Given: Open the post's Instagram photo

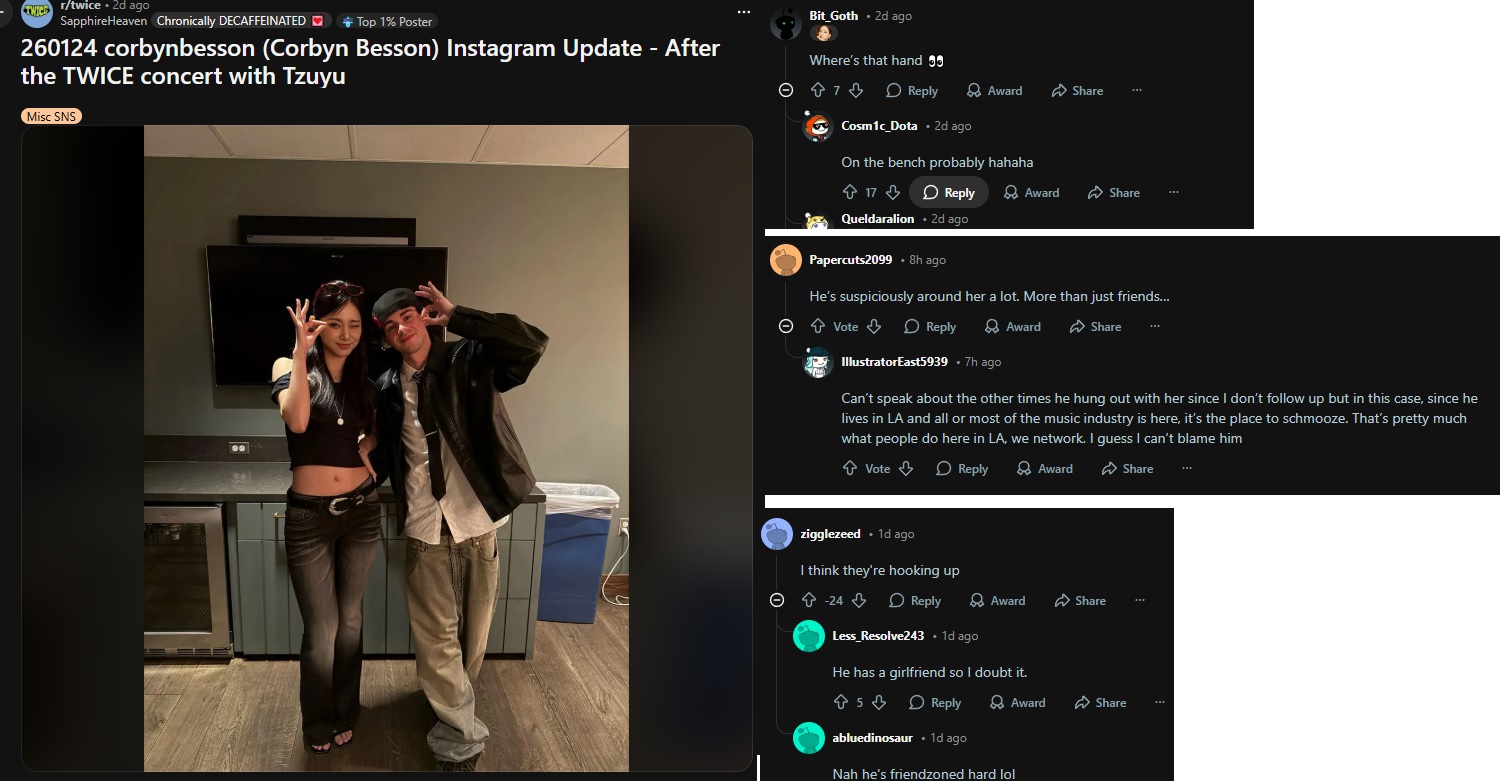Looking at the screenshot, I should [x=386, y=448].
